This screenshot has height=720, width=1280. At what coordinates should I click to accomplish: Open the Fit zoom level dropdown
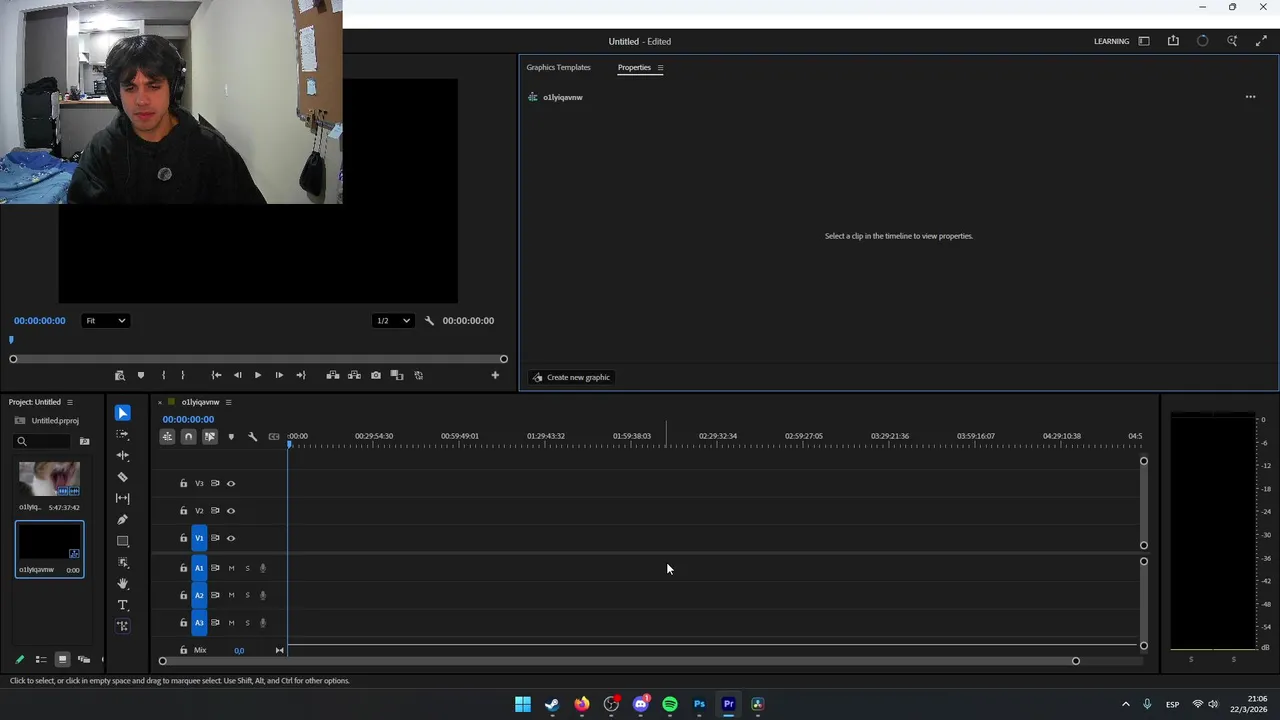coord(105,321)
